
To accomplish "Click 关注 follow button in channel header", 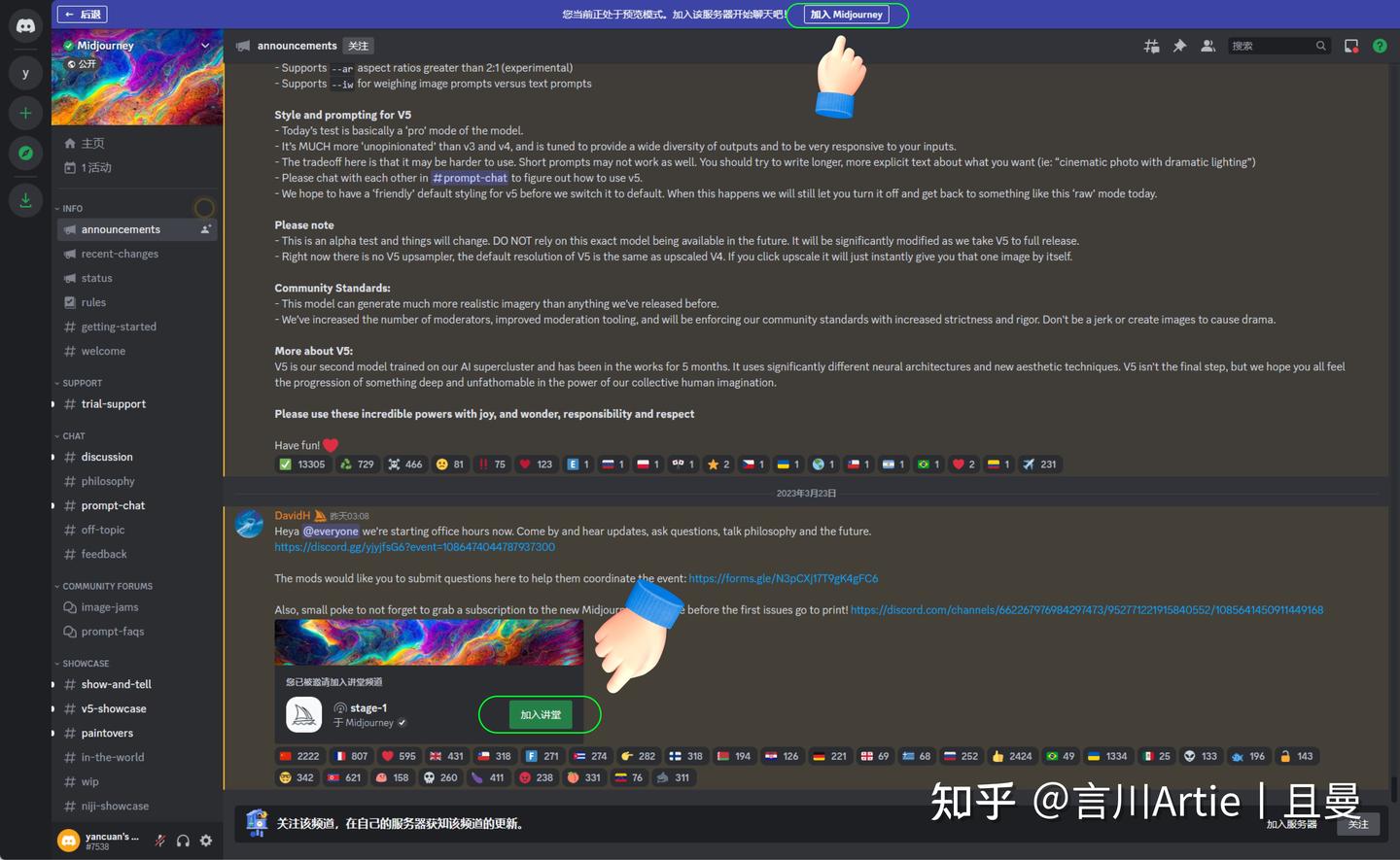I will (359, 46).
